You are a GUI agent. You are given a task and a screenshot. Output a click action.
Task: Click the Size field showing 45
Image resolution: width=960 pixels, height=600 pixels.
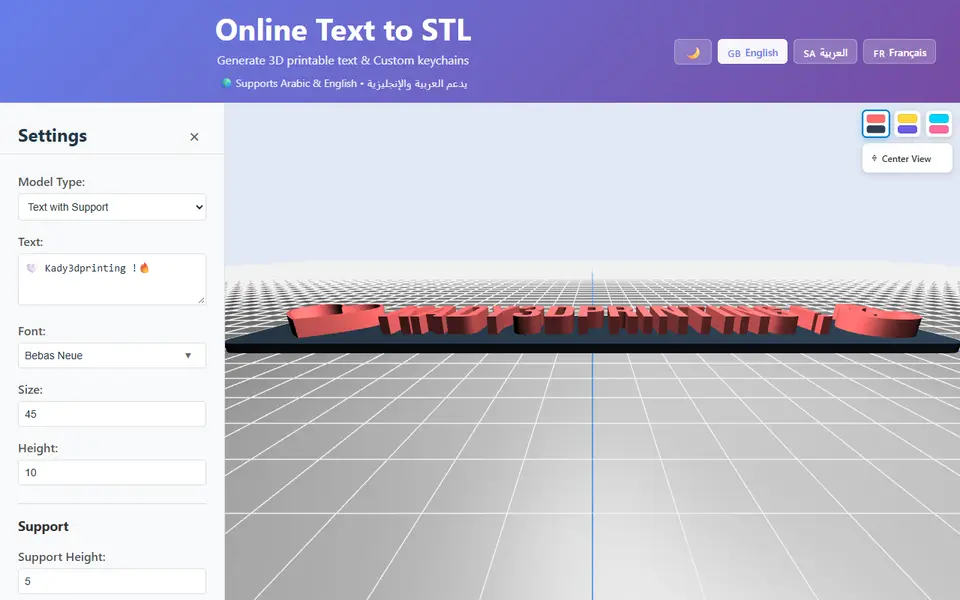(x=112, y=414)
